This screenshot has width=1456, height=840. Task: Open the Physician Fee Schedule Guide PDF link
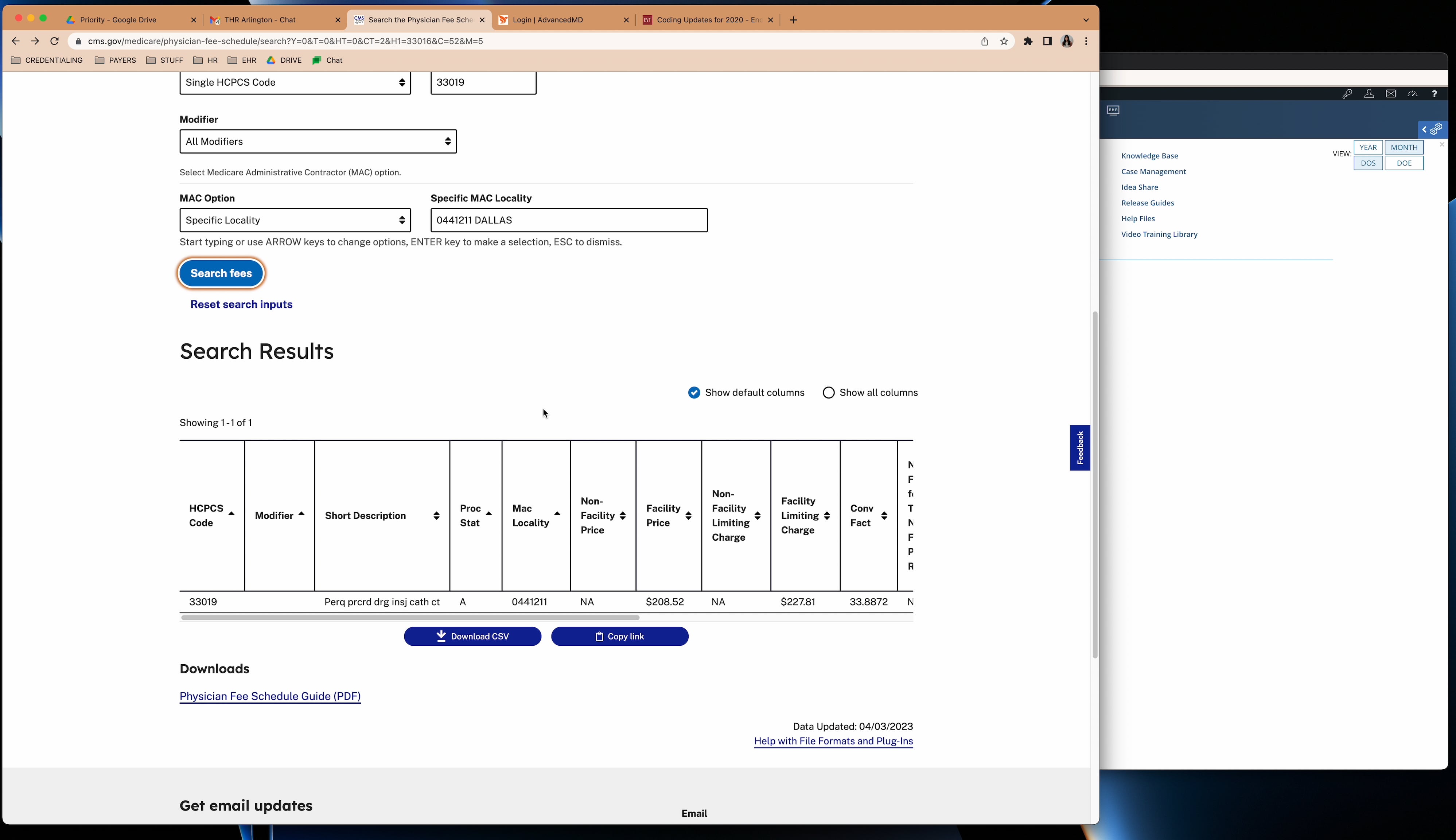[269, 696]
